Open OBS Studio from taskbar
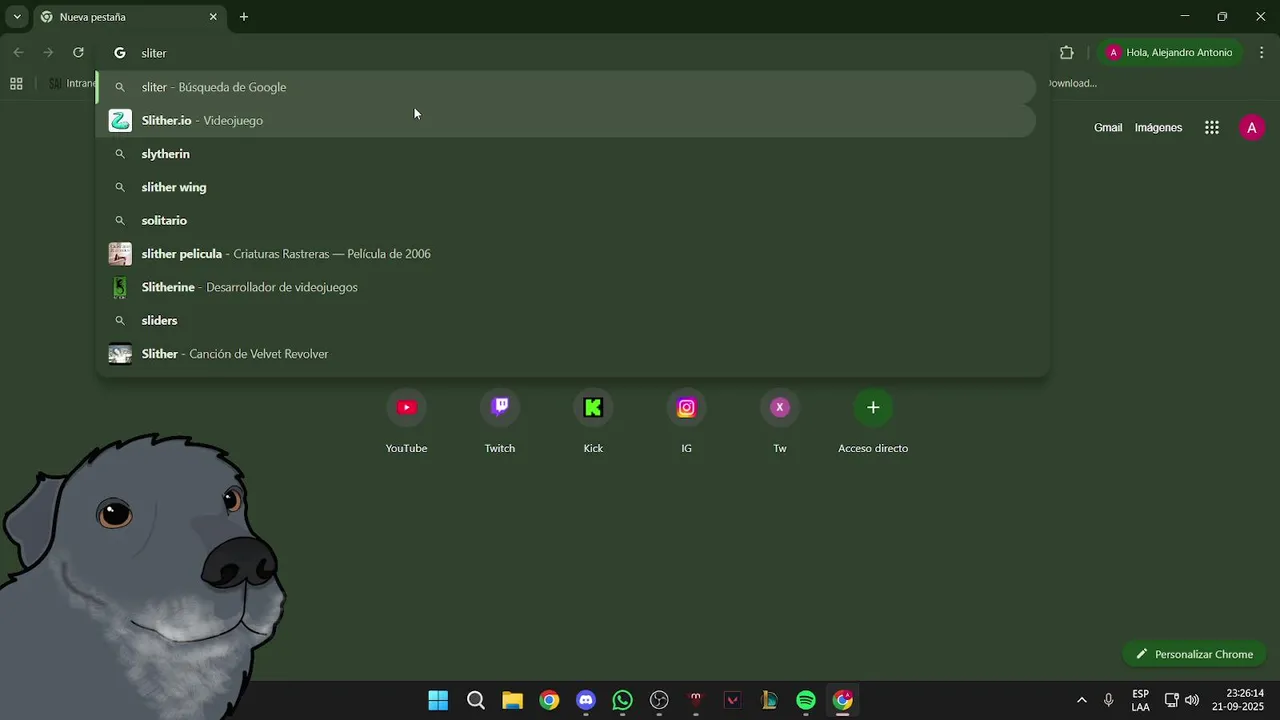 click(x=659, y=700)
